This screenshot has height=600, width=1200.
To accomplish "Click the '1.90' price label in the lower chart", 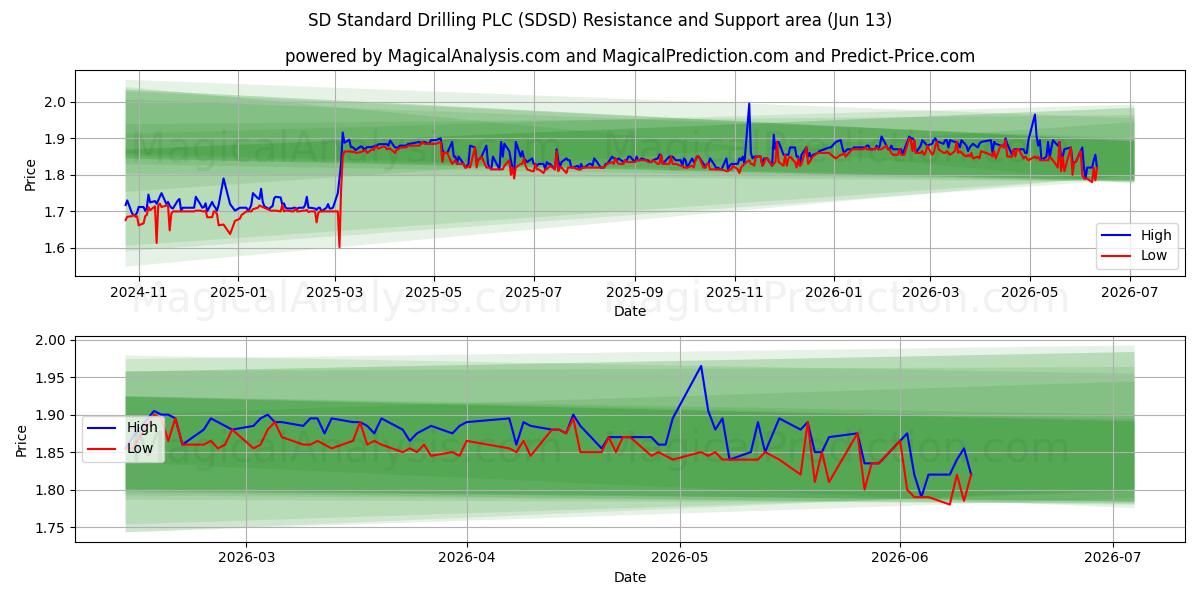I will point(52,416).
